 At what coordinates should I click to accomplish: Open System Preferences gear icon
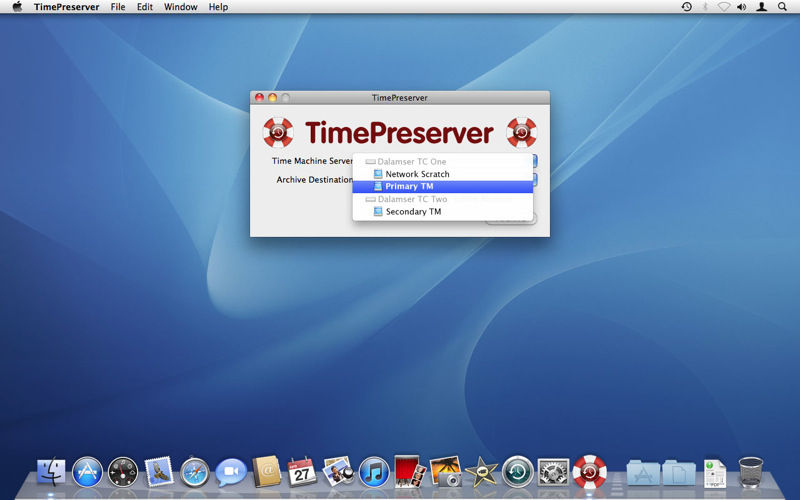pos(553,471)
